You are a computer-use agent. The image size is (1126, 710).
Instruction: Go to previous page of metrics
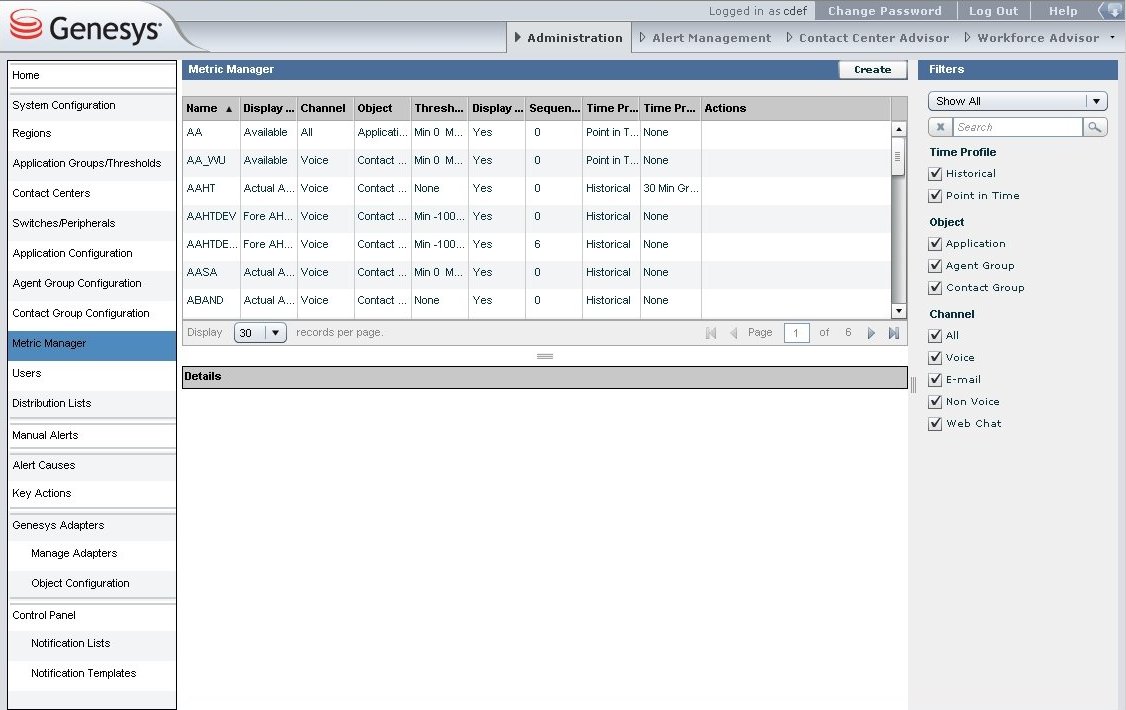click(x=733, y=333)
